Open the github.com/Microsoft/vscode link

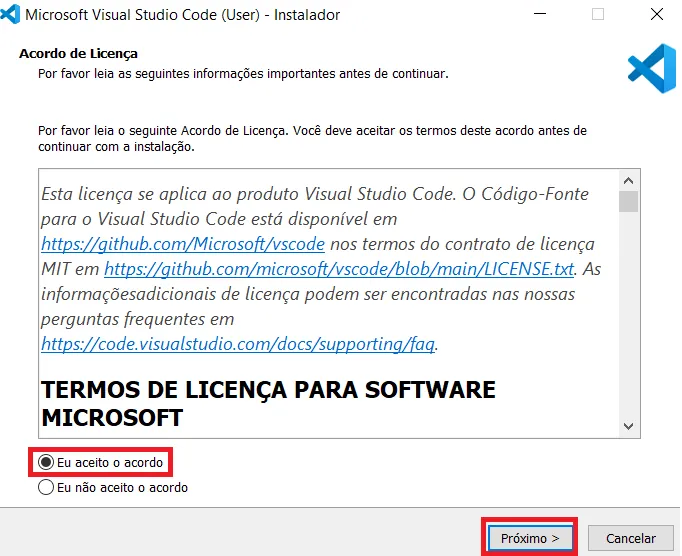pos(183,244)
